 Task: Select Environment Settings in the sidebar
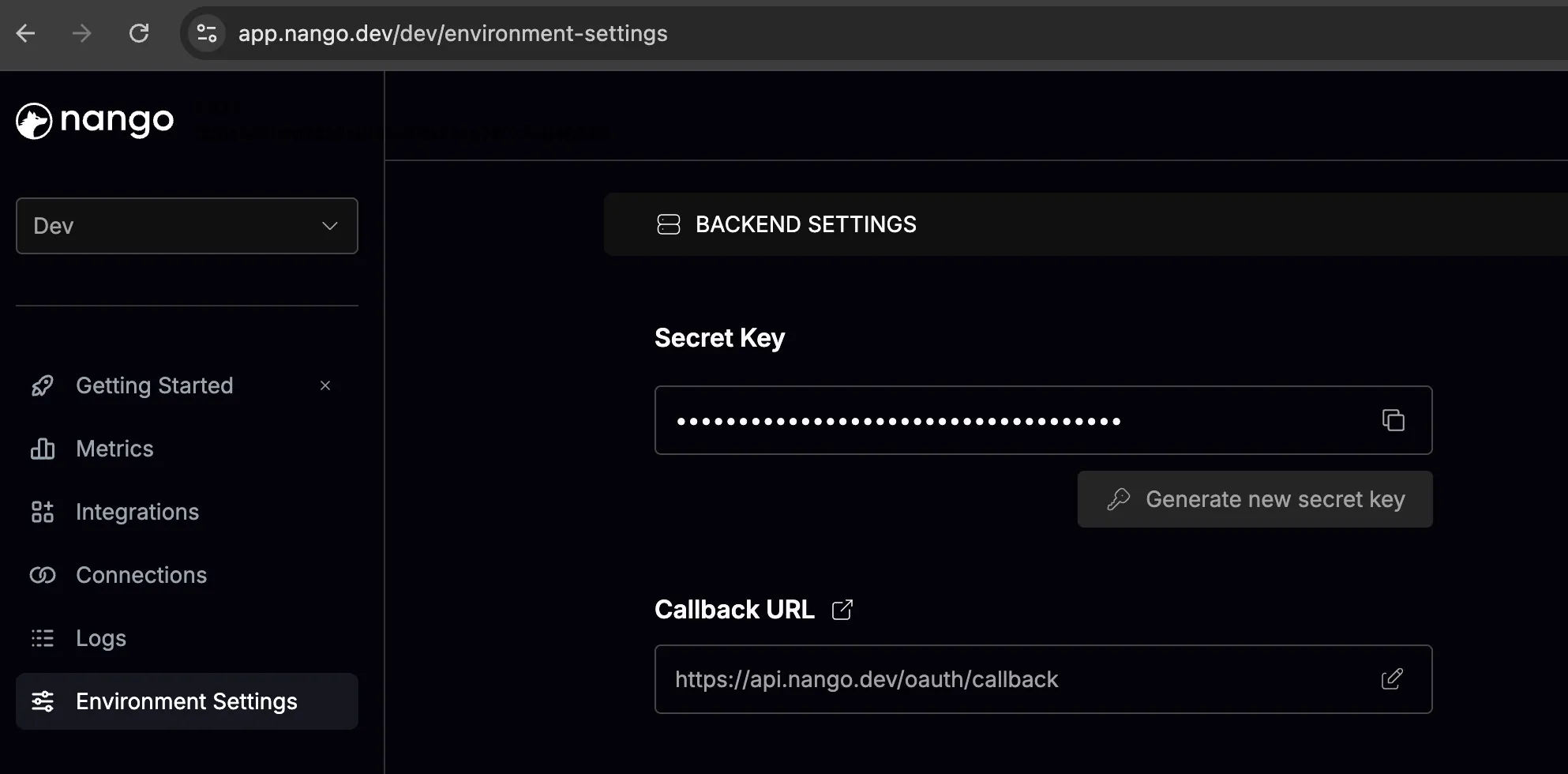pyautogui.click(x=187, y=701)
